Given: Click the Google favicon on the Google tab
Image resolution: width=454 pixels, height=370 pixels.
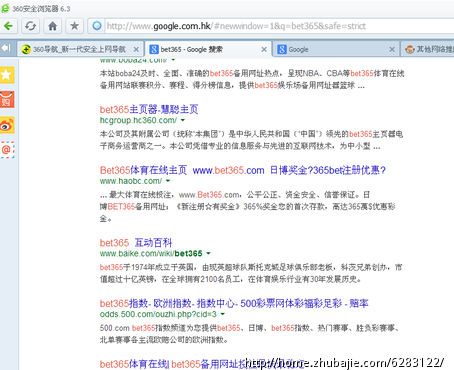Looking at the screenshot, I should pyautogui.click(x=282, y=49).
